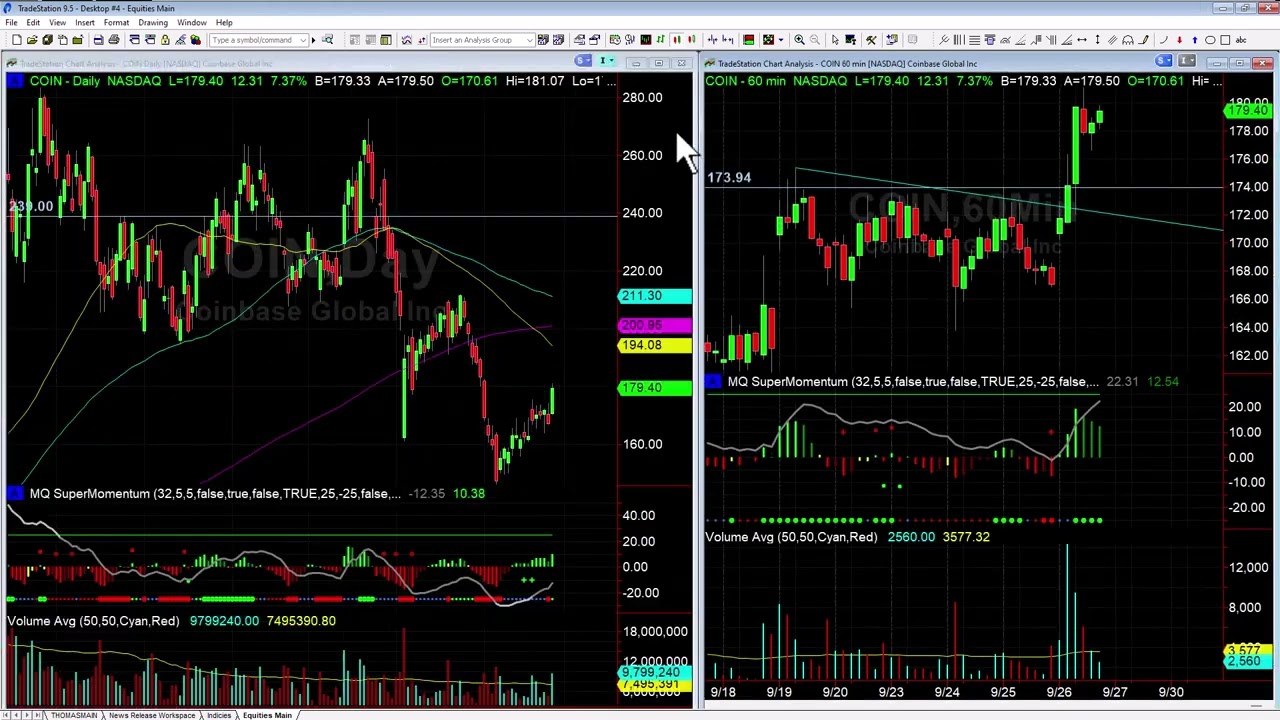Open the chart style dropdown arrow
The width and height of the screenshot is (1280, 720).
pyautogui.click(x=779, y=40)
